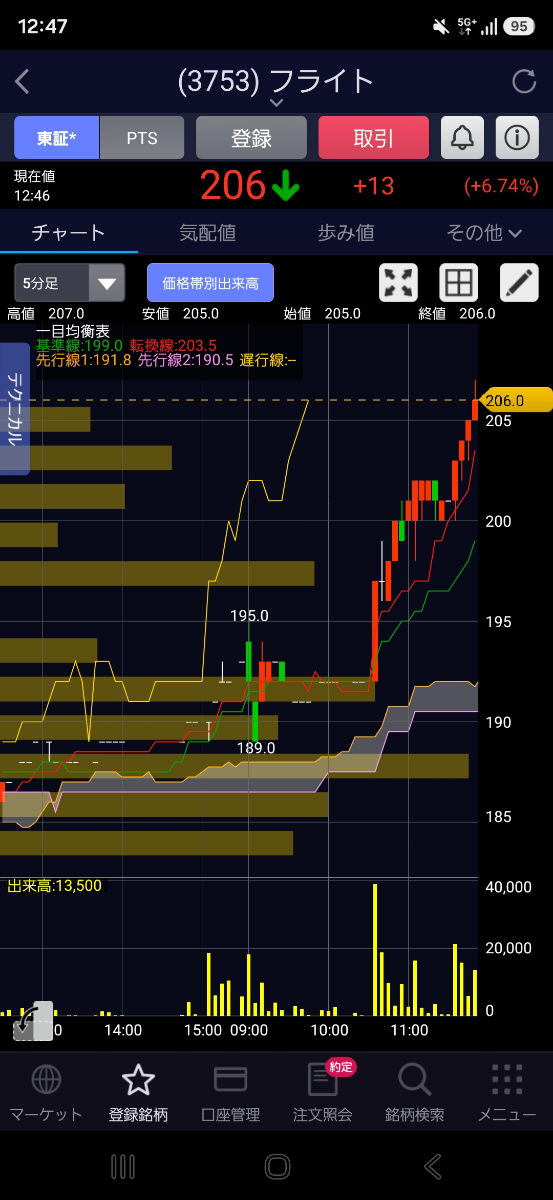Open the 5分足 timeframe dropdown
The image size is (553, 1200).
[69, 283]
